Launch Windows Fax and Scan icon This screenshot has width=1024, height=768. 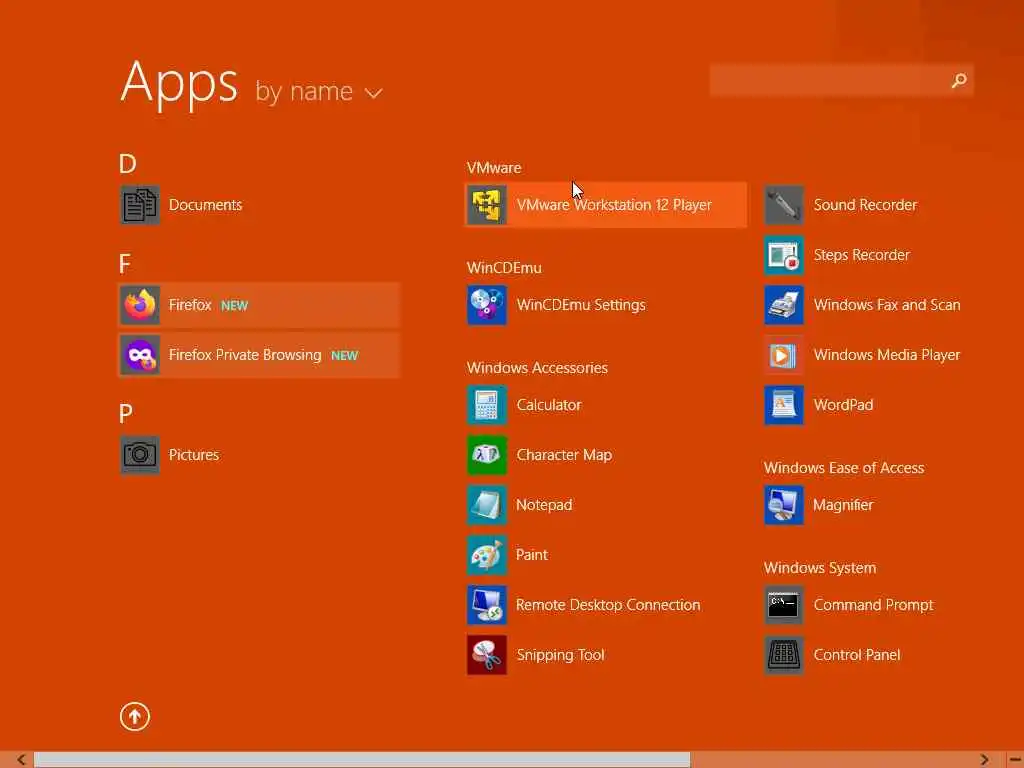pos(784,305)
